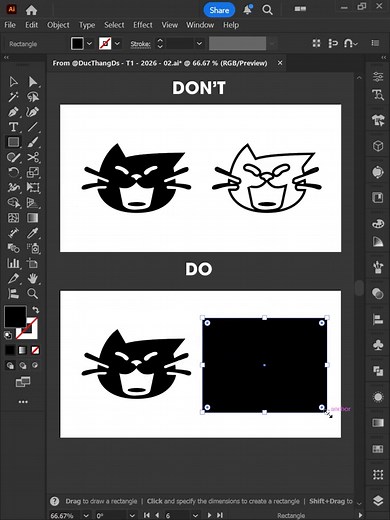Viewport: 390px width, 520px height.
Task: Open the notifications bell
Action: [x=247, y=10]
